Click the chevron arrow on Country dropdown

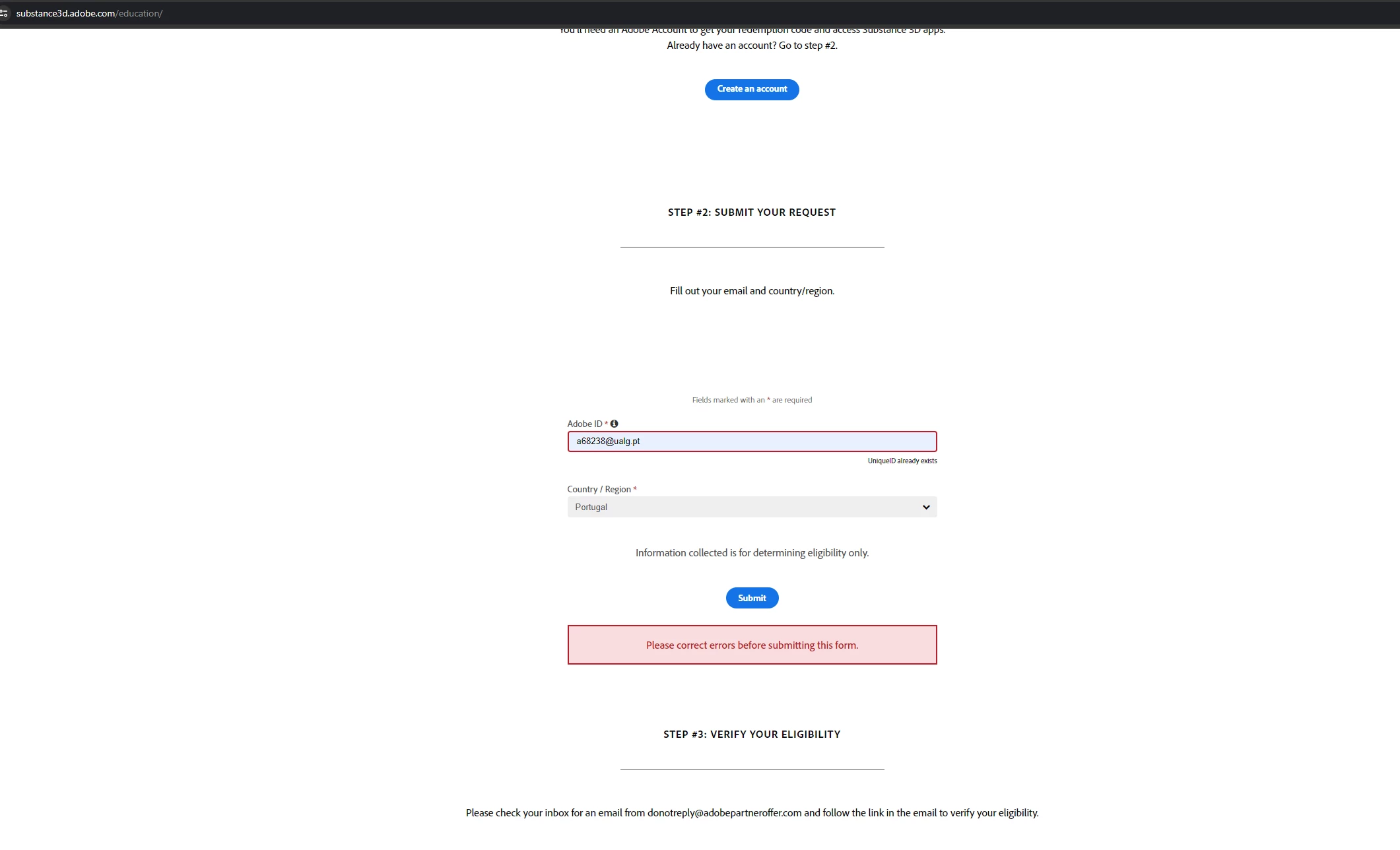pyautogui.click(x=926, y=507)
